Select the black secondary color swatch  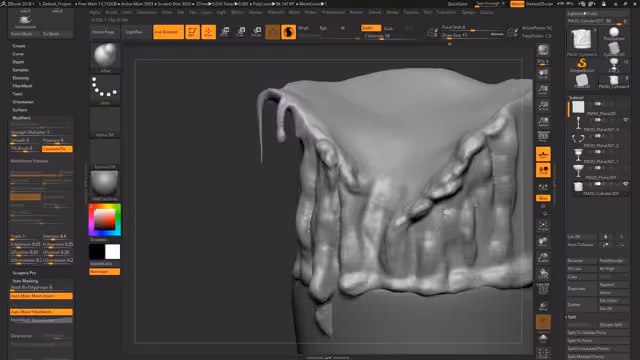(97, 252)
